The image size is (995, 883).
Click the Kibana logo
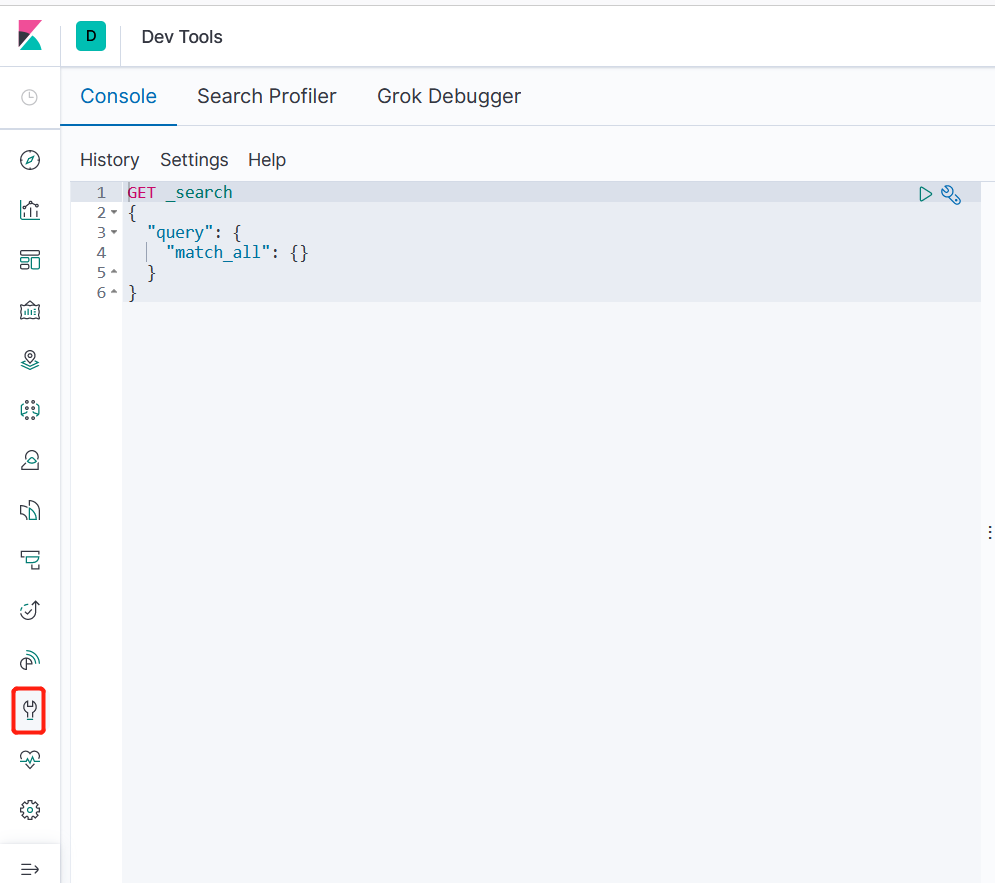pyautogui.click(x=30, y=36)
